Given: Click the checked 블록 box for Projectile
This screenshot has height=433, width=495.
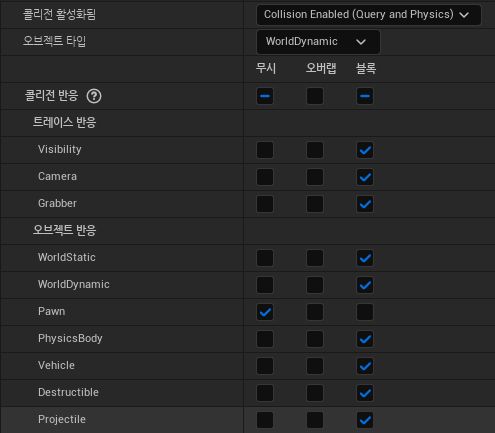Looking at the screenshot, I should [x=365, y=420].
